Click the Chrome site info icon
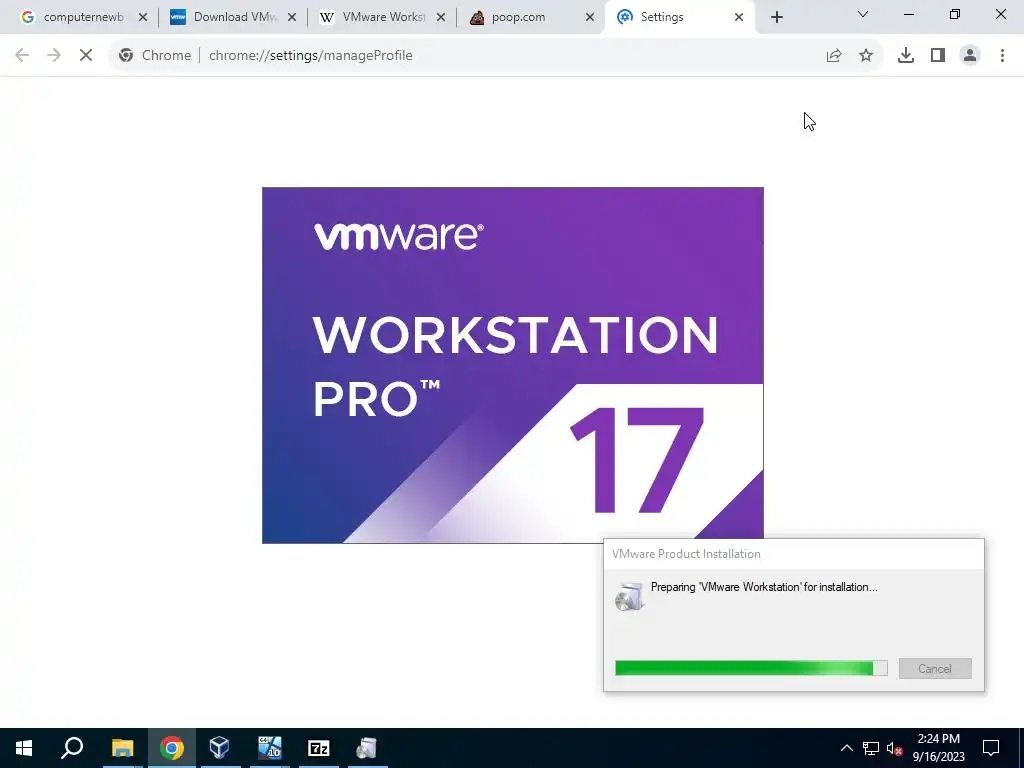 [x=126, y=56]
